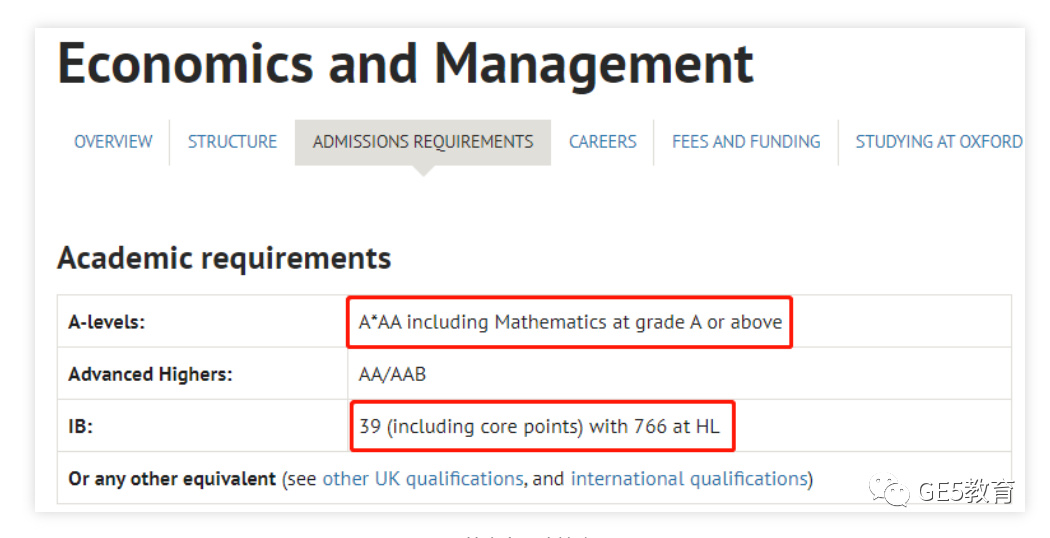Click the pointer arrow beneath the active tab
The image size is (1050, 538).
[x=423, y=171]
